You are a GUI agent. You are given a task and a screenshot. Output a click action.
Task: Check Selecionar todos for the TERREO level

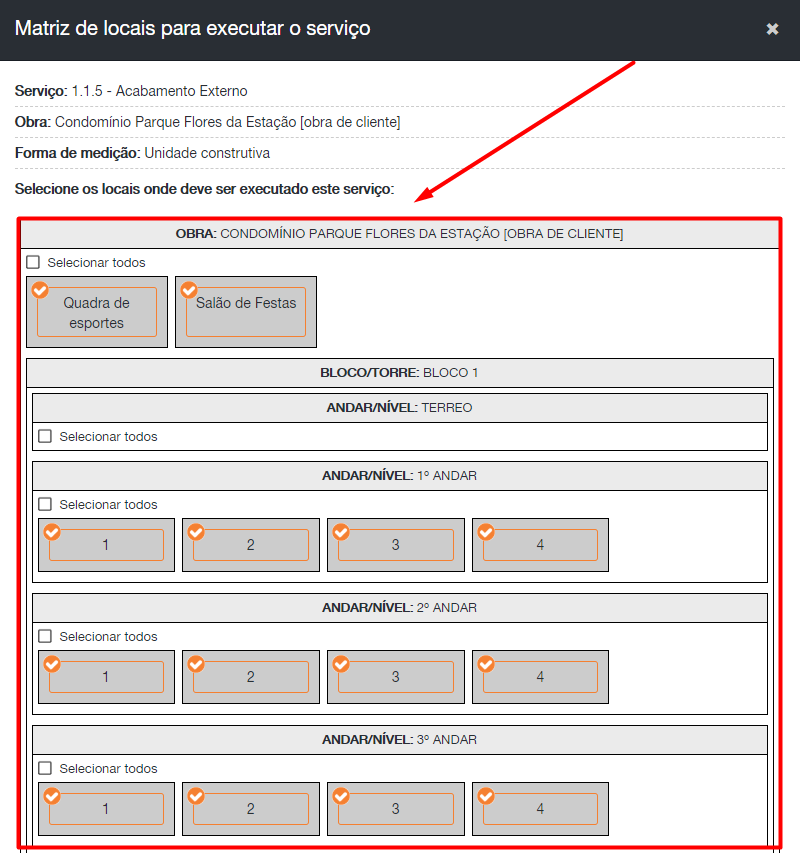tap(45, 436)
